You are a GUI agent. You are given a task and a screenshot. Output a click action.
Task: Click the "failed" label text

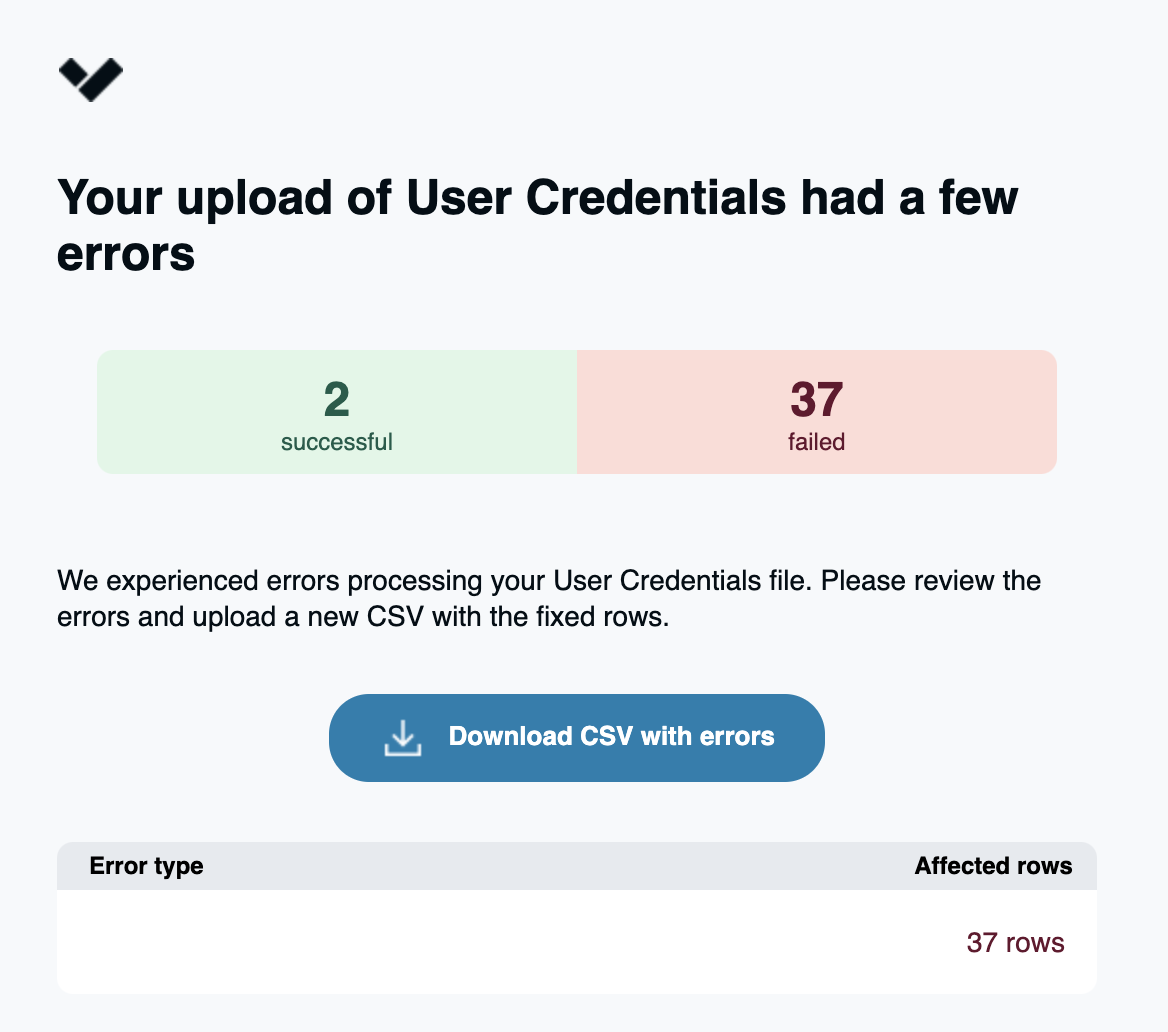pyautogui.click(x=817, y=441)
